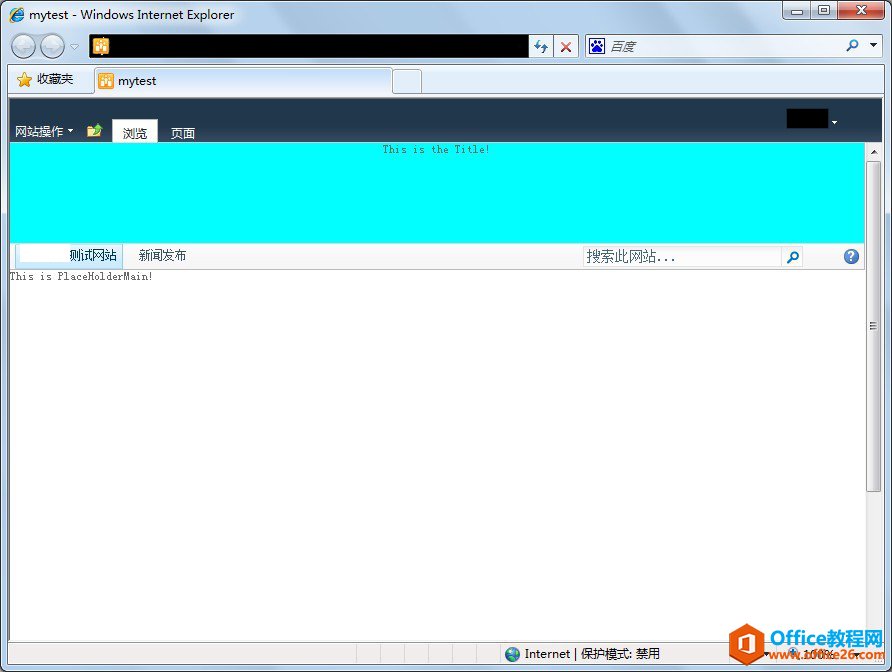Stop loading with the red X icon
This screenshot has width=892, height=672.
point(566,47)
